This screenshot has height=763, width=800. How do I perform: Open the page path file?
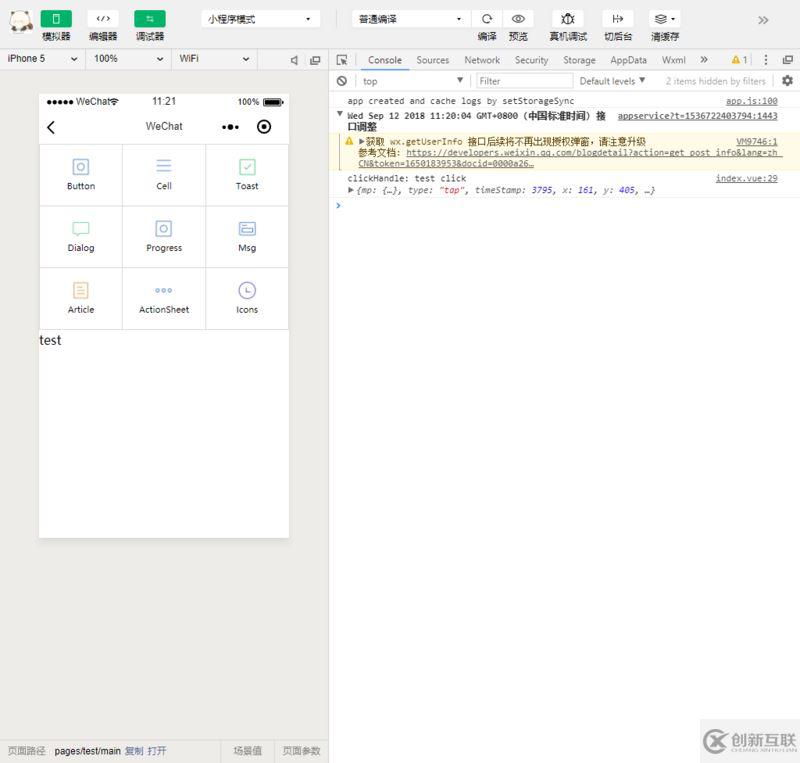point(157,751)
